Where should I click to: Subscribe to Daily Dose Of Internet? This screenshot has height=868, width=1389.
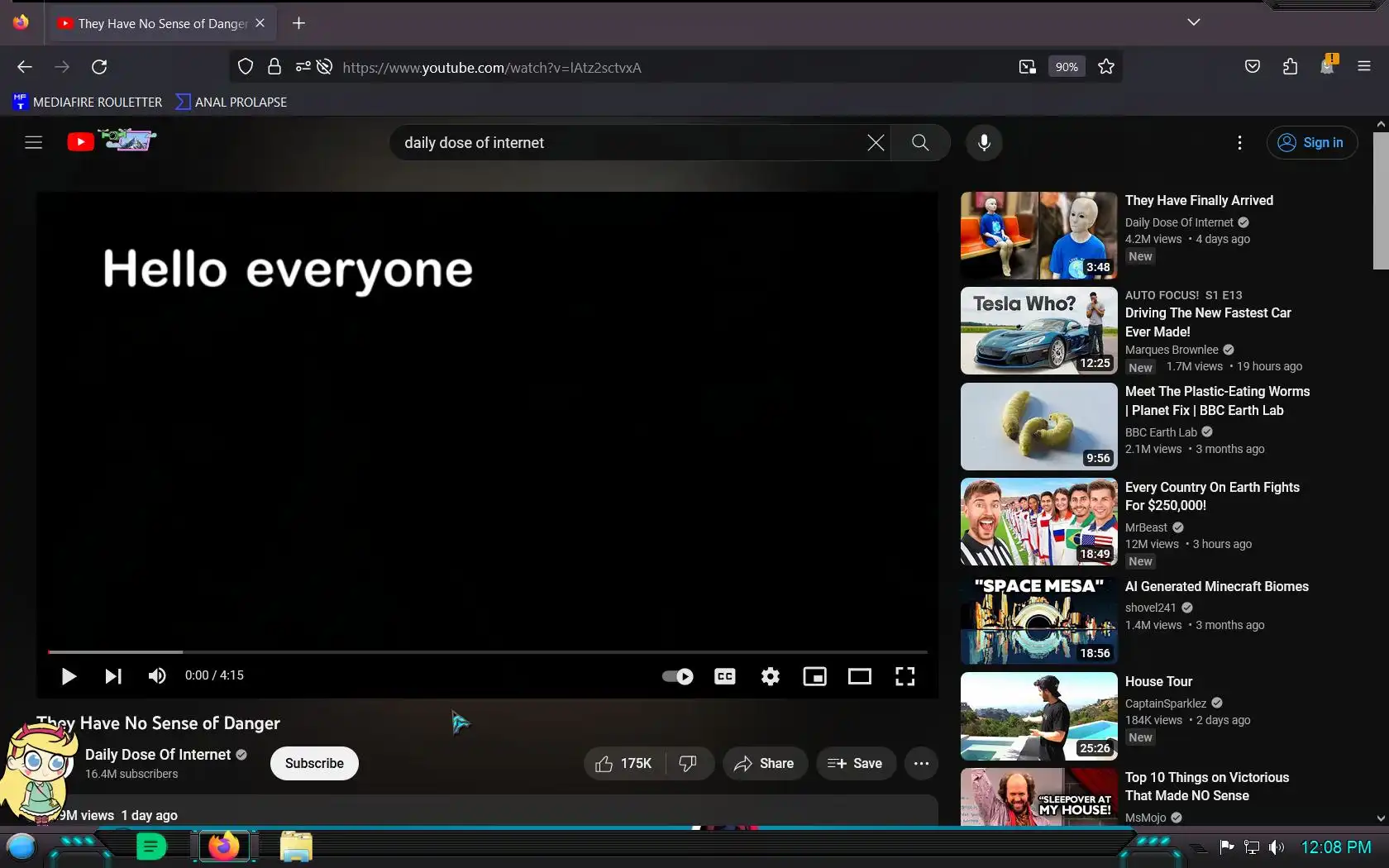pos(314,764)
